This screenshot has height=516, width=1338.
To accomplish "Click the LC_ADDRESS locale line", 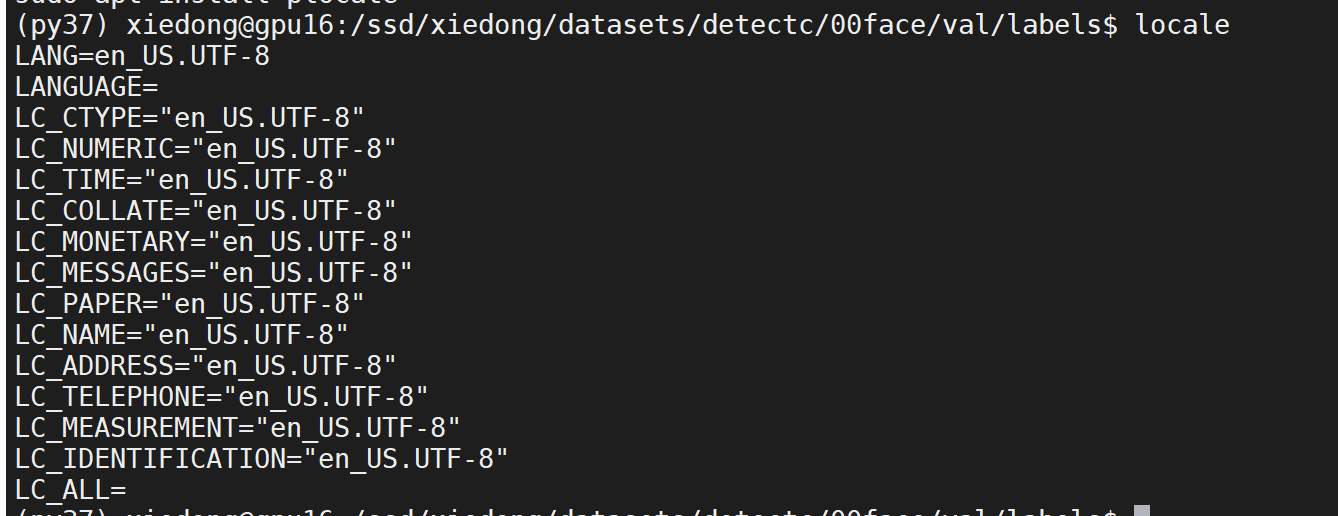I will pyautogui.click(x=206, y=366).
